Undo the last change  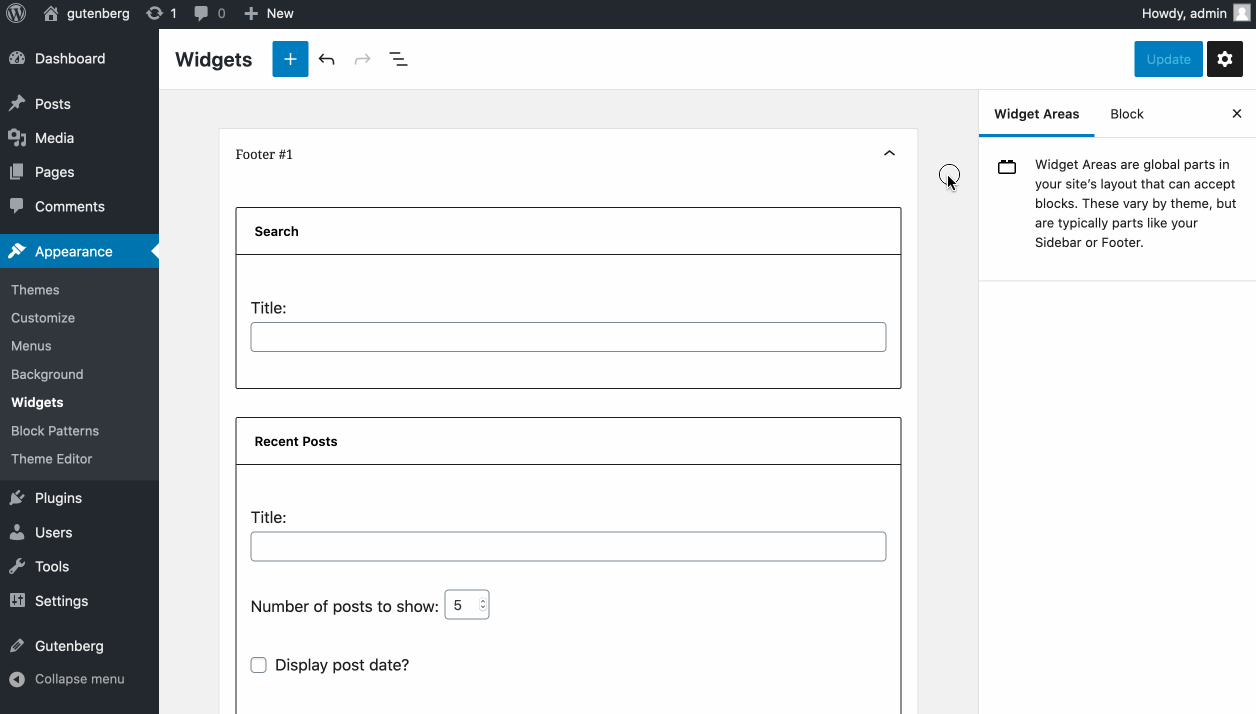(x=327, y=59)
